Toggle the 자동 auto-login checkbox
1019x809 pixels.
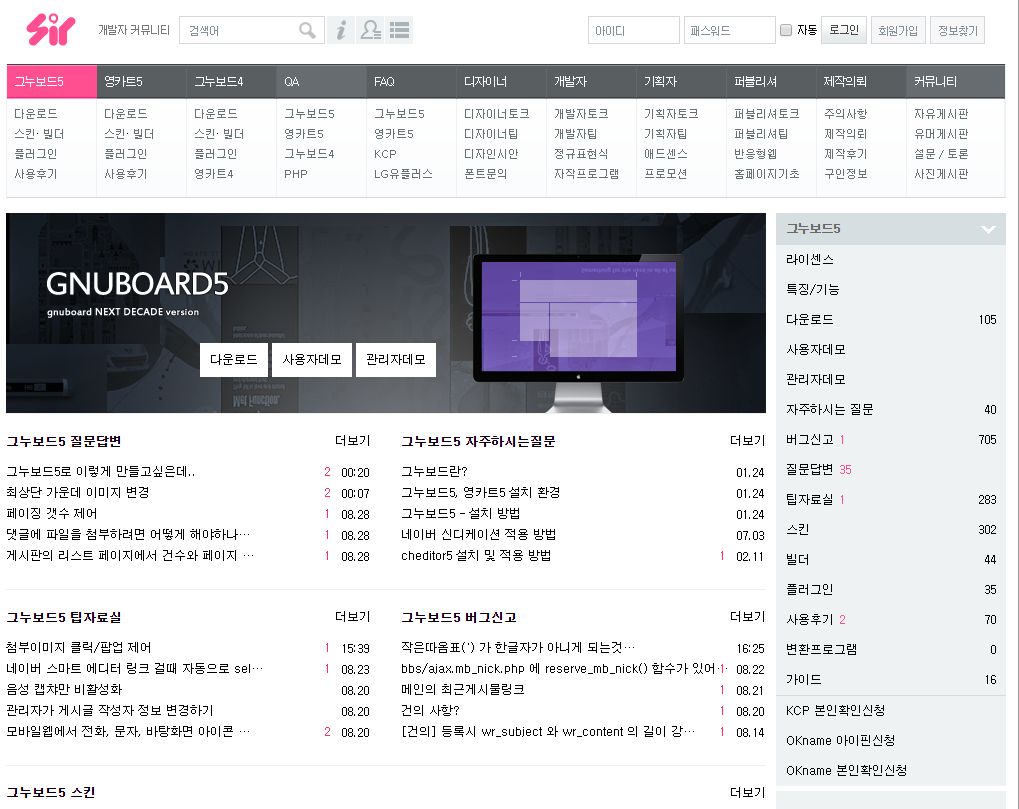point(786,31)
